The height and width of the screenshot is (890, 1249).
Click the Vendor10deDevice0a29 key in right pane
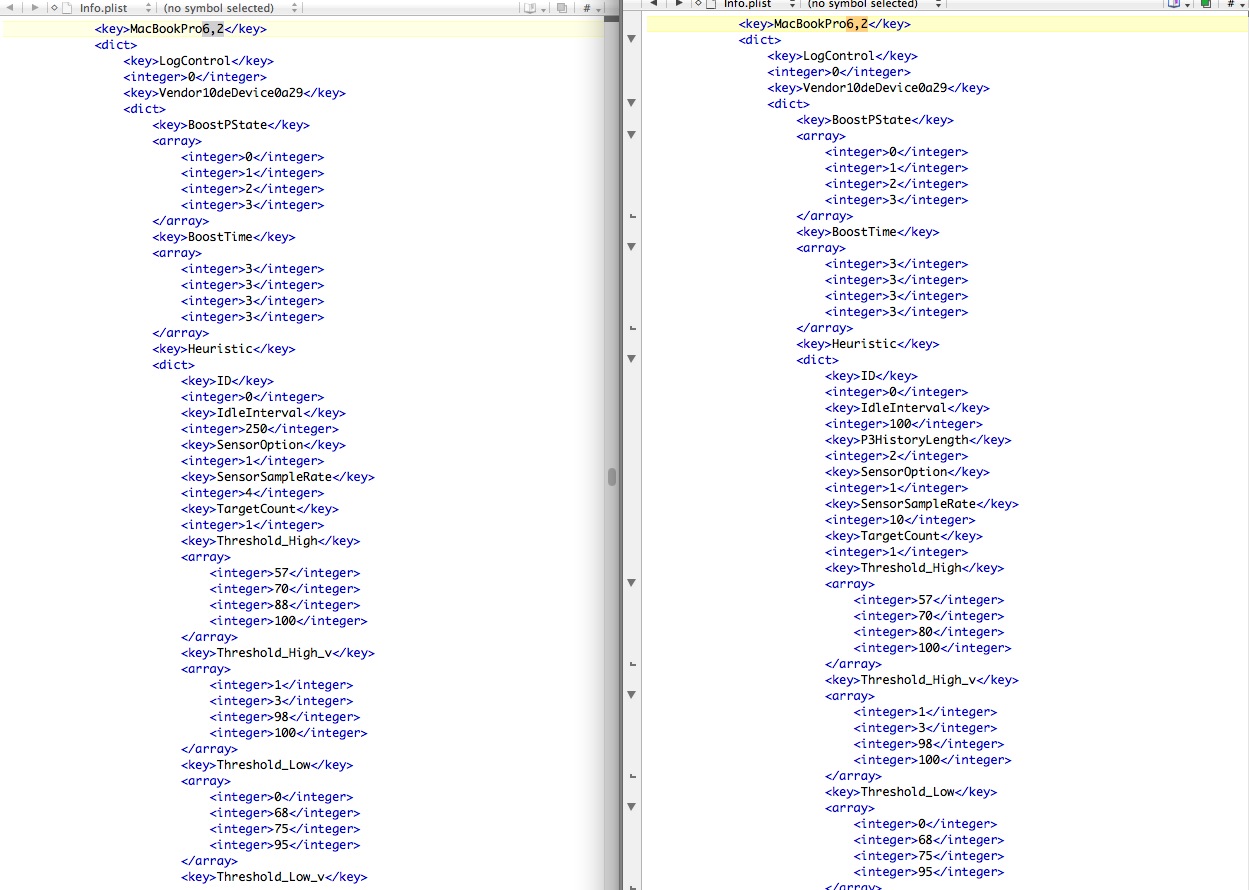879,88
